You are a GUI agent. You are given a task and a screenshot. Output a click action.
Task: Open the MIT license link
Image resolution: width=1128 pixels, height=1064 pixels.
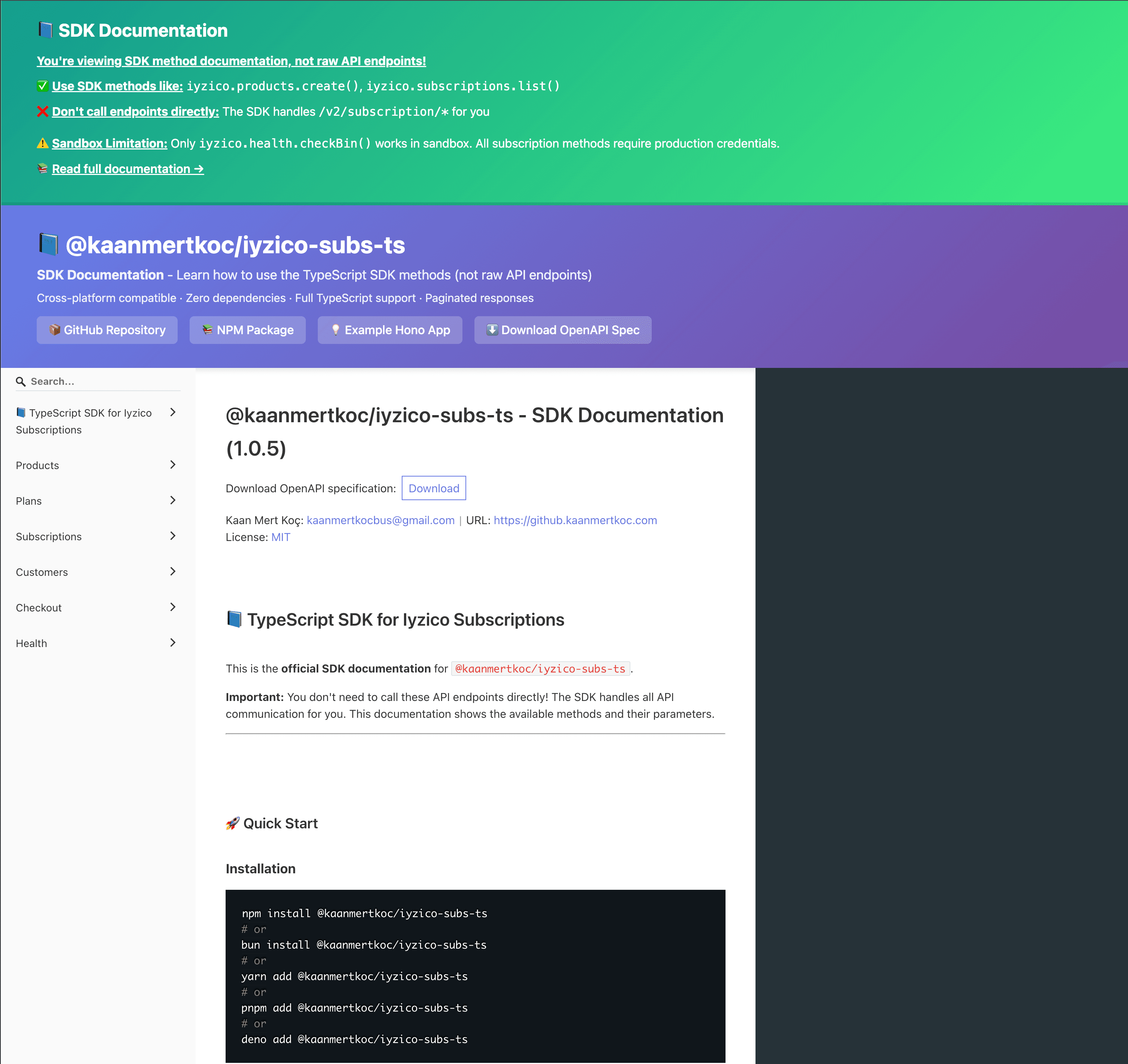280,536
